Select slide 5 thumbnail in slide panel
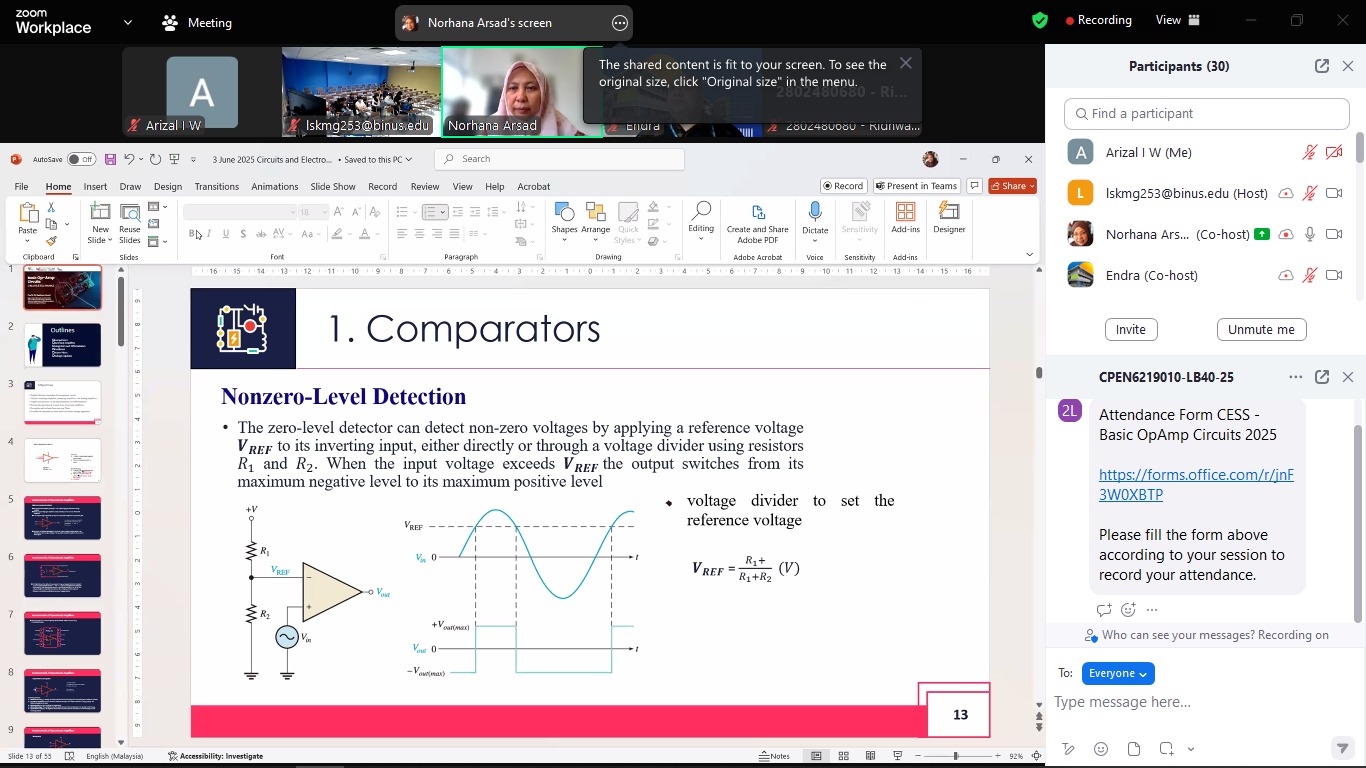Screen dimensions: 1366x768 63,518
